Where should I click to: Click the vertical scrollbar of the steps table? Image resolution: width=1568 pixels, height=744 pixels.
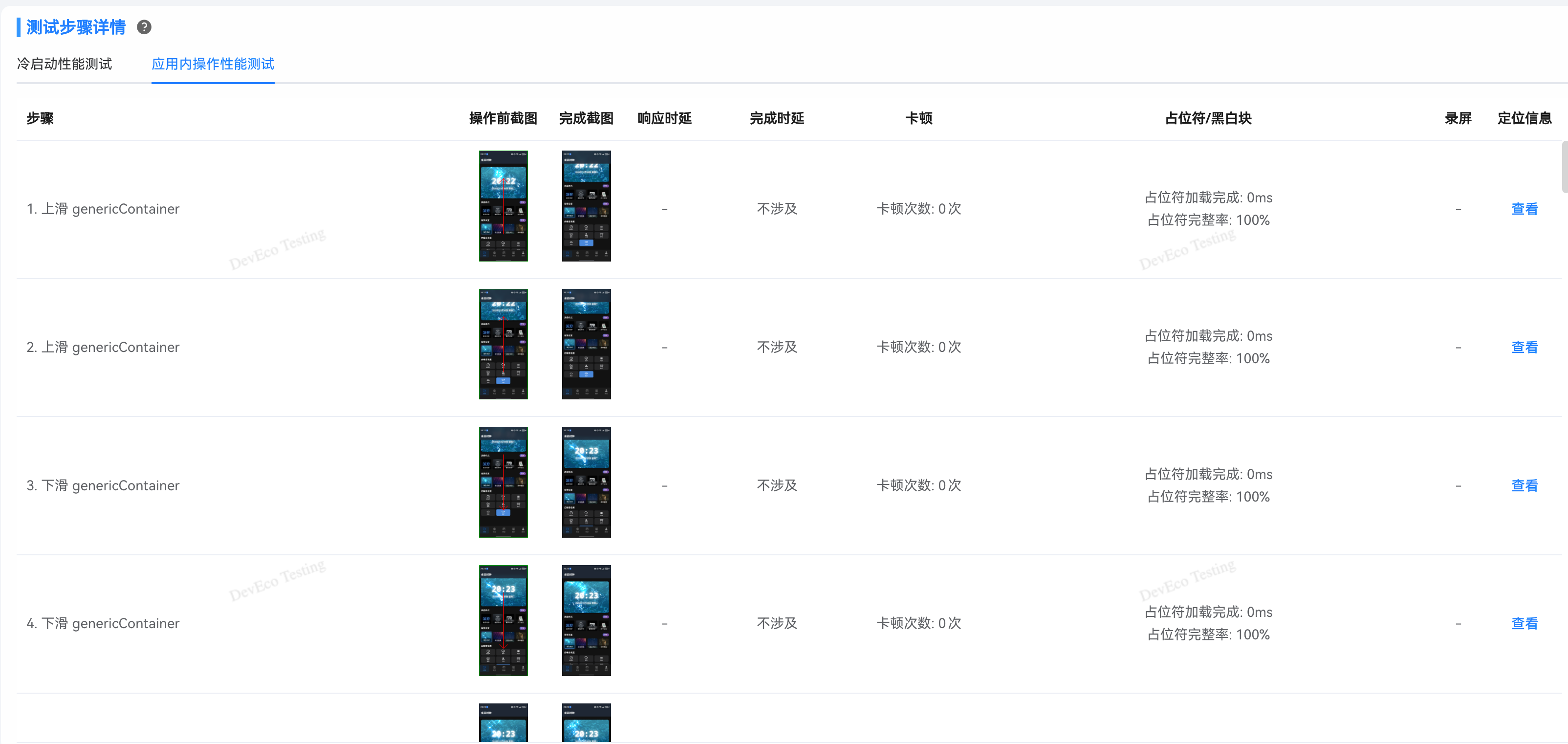pyautogui.click(x=1565, y=167)
